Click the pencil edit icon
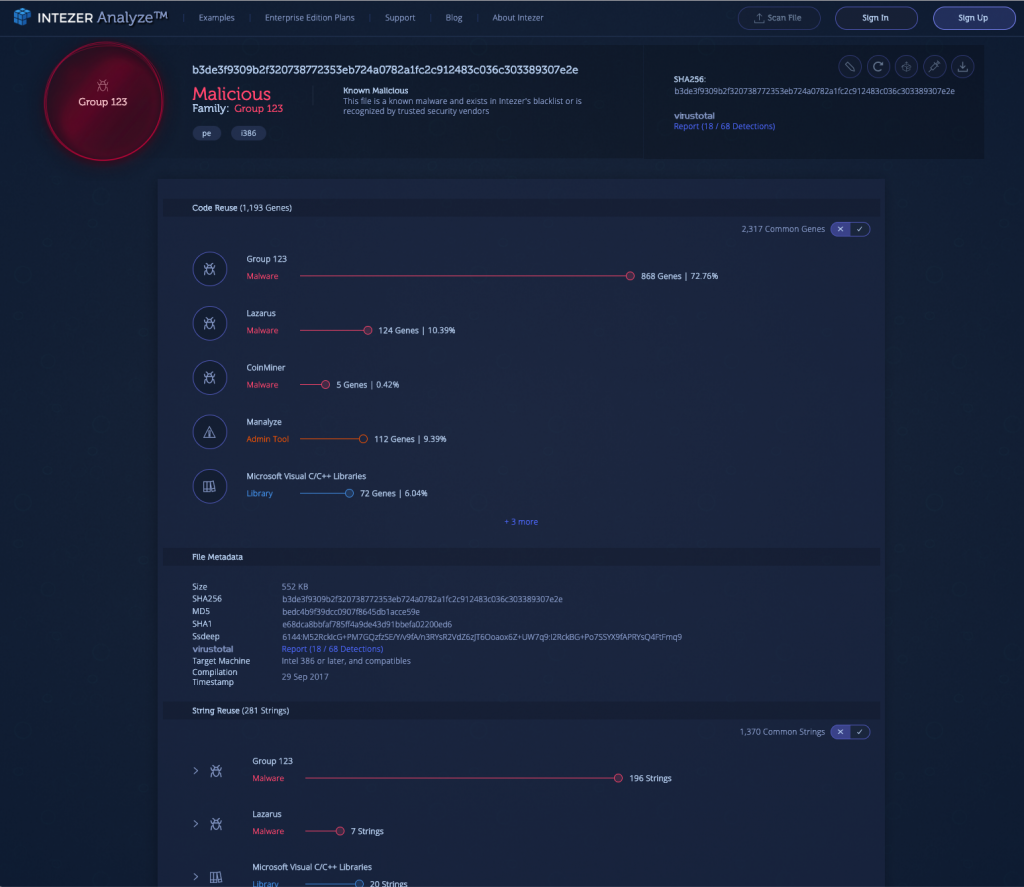Viewport: 1024px width, 887px height. (x=850, y=66)
